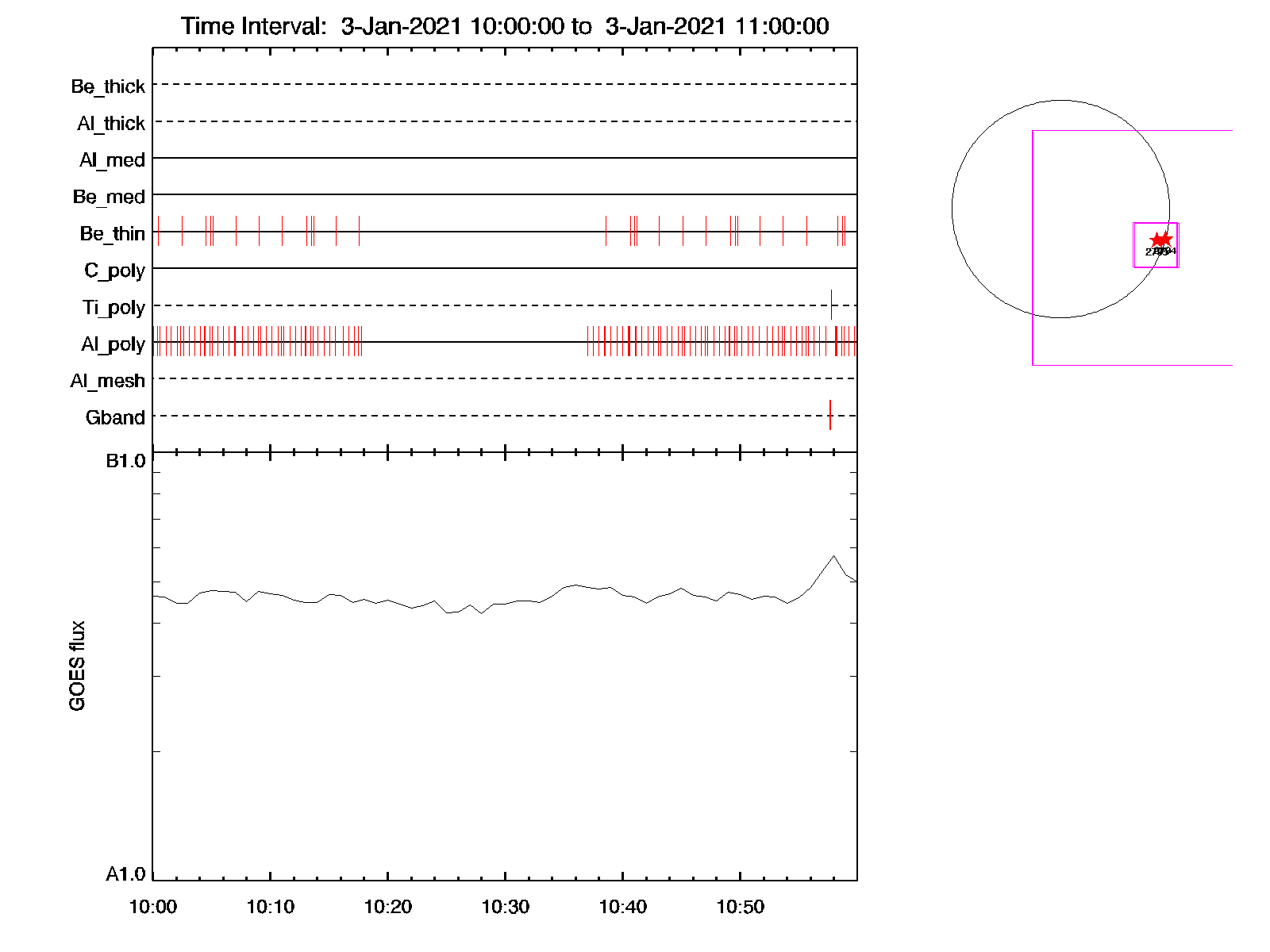Click the 10:30 time axis label

tap(505, 907)
